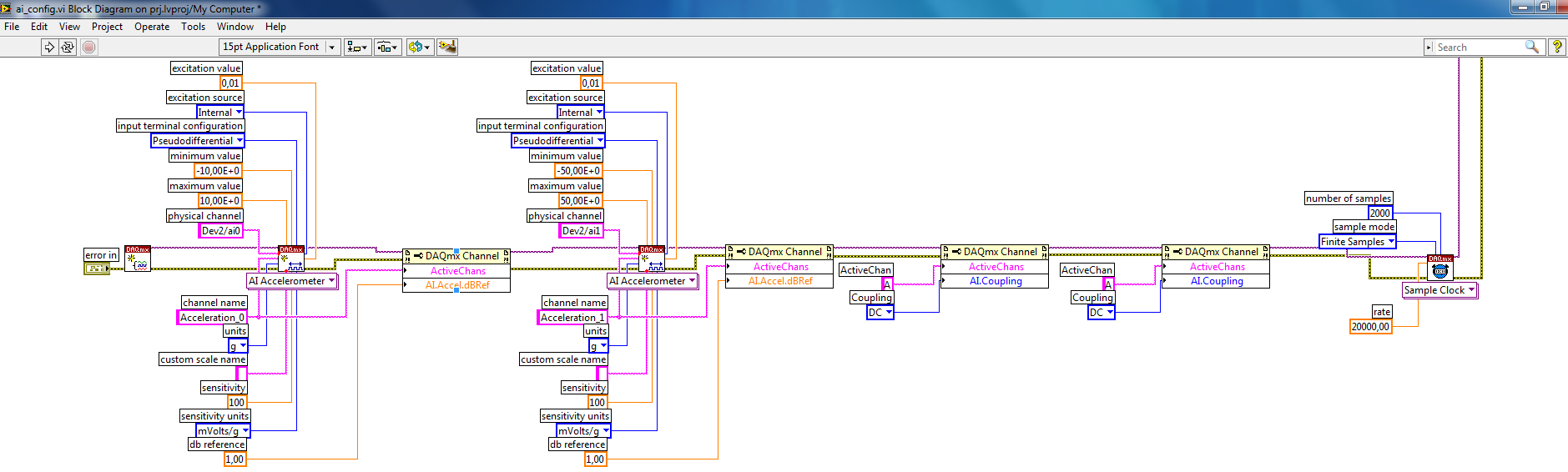Click the Clean Up Diagram broom icon
The height and width of the screenshot is (472, 1568).
(x=446, y=48)
